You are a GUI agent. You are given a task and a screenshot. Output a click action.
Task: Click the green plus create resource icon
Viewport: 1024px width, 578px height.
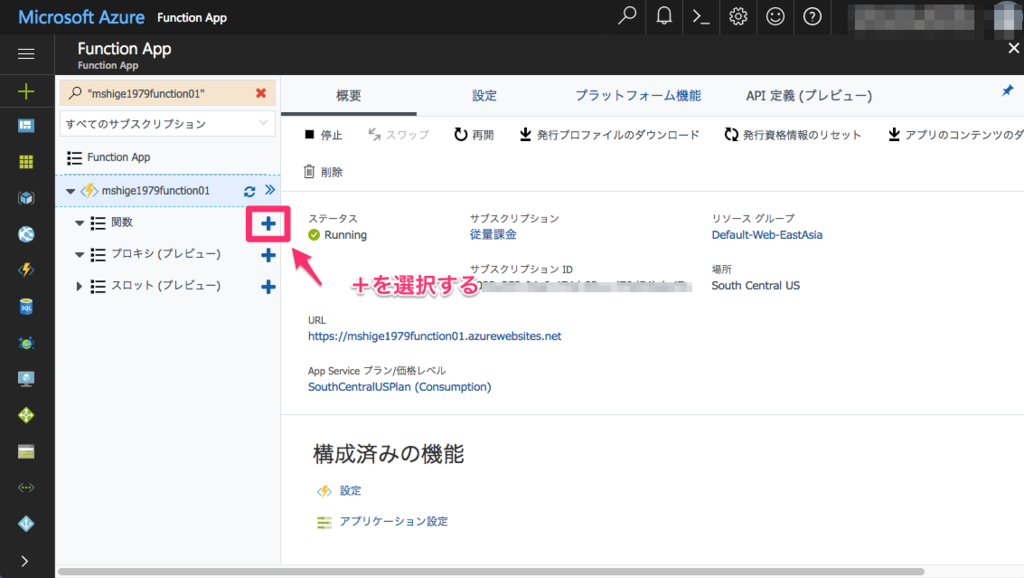pos(27,92)
